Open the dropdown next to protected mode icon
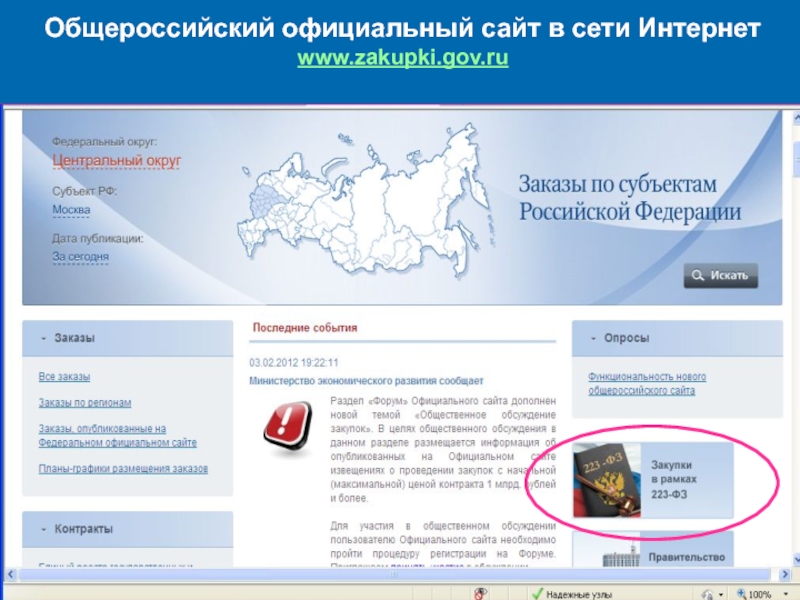 point(721,595)
